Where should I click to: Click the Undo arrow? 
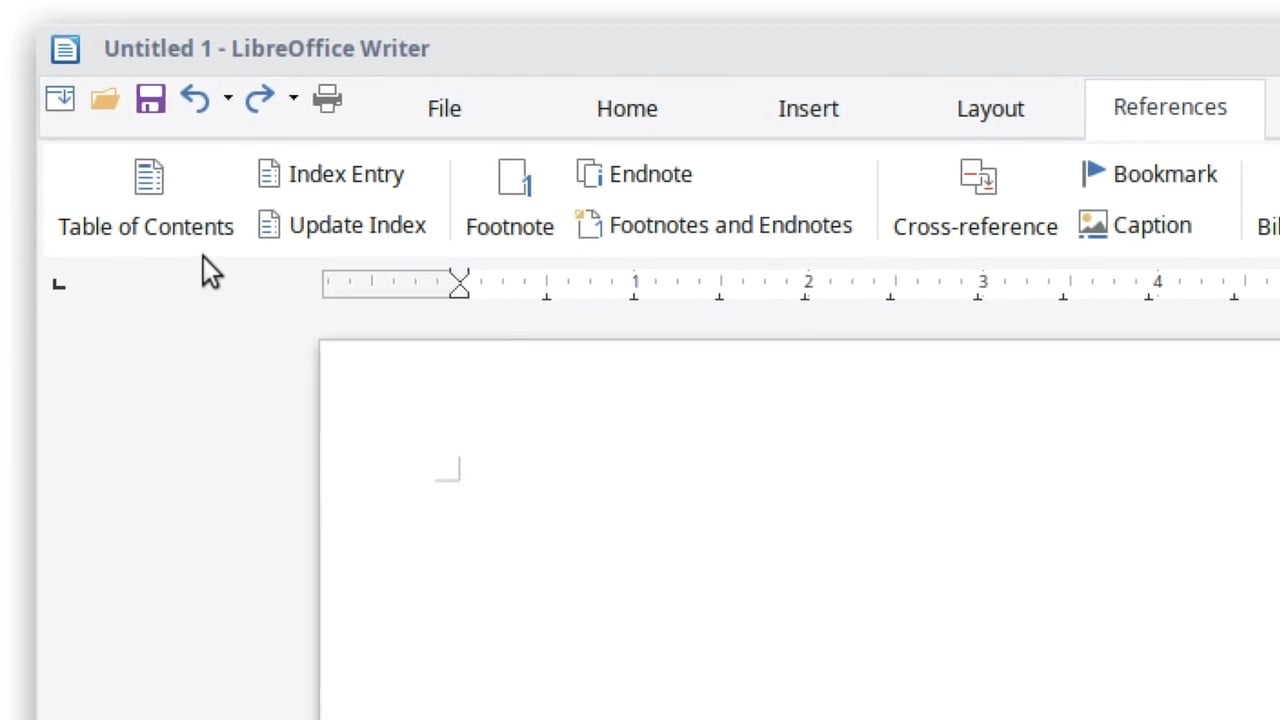[194, 99]
